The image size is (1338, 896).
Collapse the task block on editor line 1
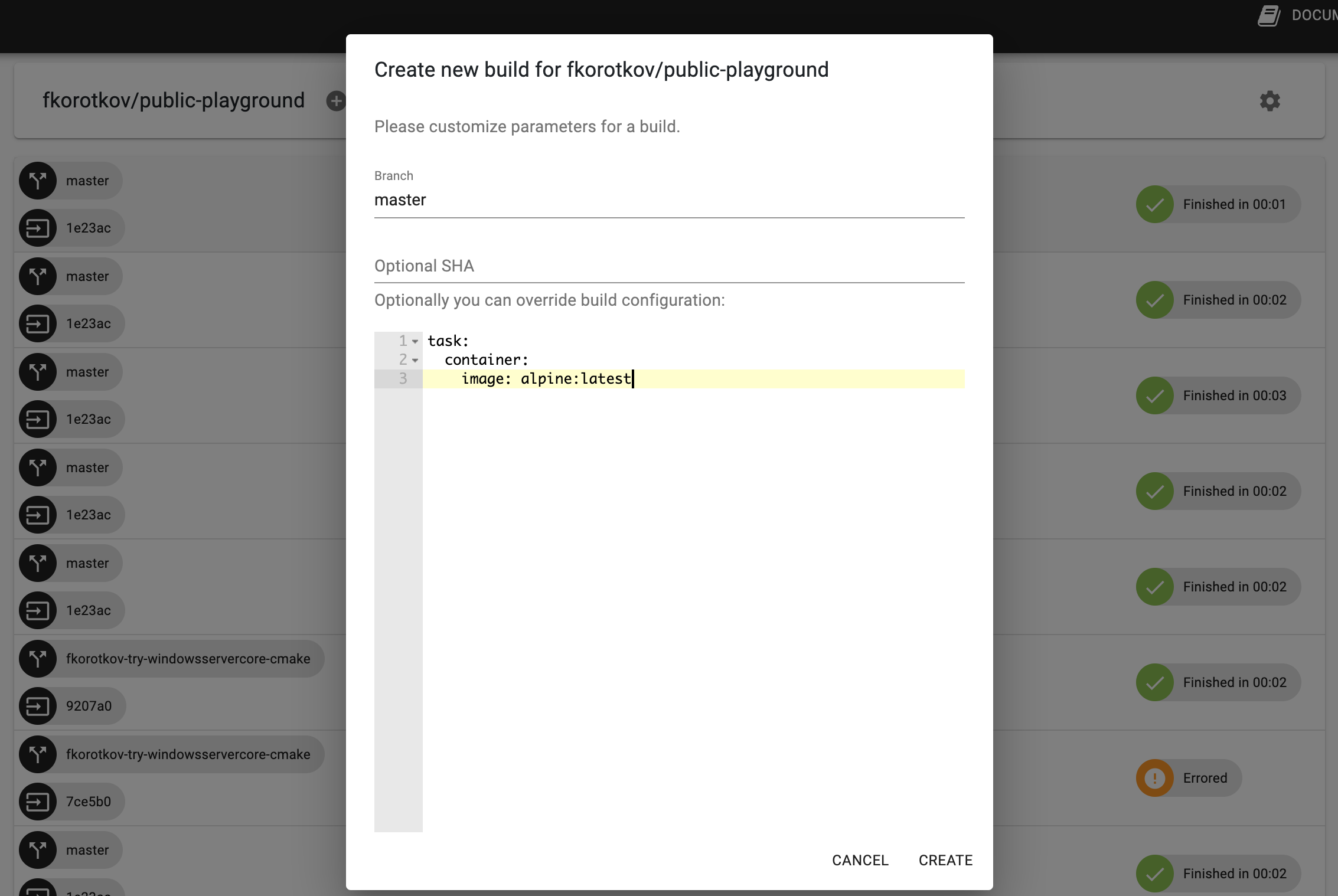tap(415, 341)
